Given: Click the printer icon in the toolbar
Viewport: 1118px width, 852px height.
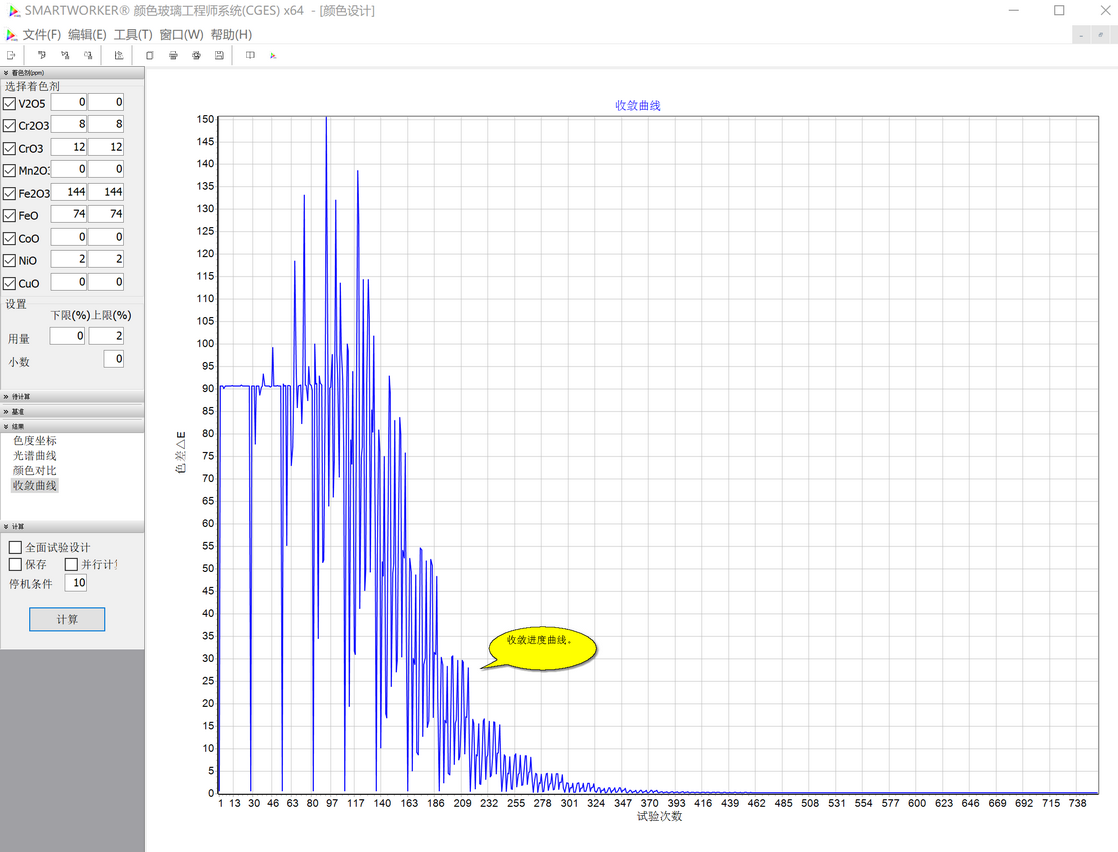Looking at the screenshot, I should click(x=173, y=55).
